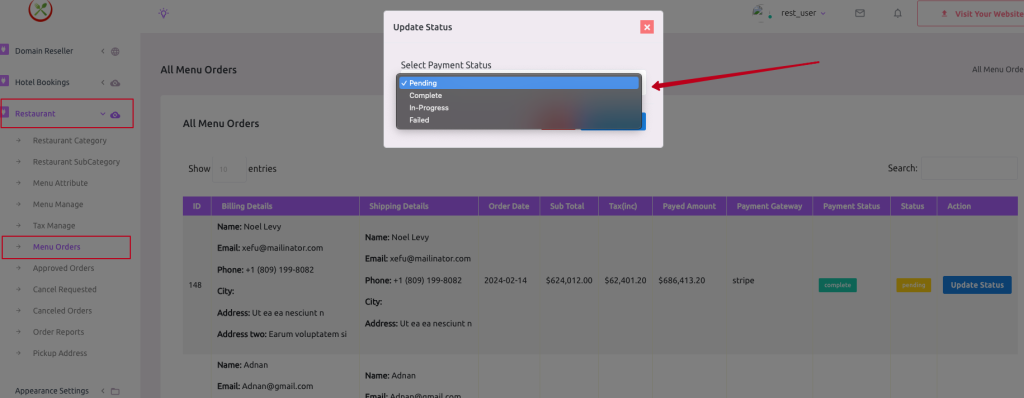
Task: Click the restaurant logo icon
Action: coord(40,9)
